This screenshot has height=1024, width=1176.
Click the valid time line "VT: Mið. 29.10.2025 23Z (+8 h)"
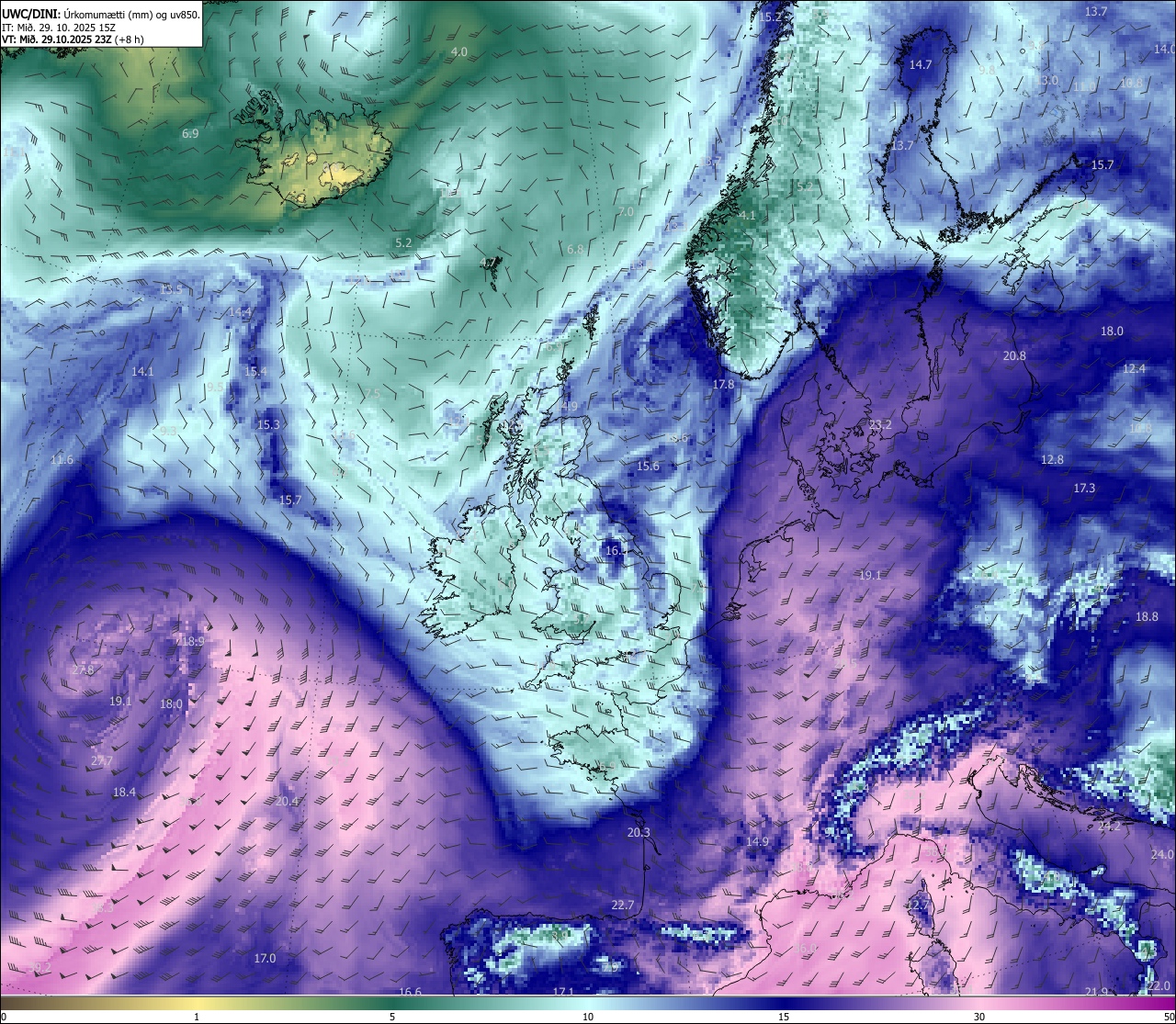coord(73,39)
